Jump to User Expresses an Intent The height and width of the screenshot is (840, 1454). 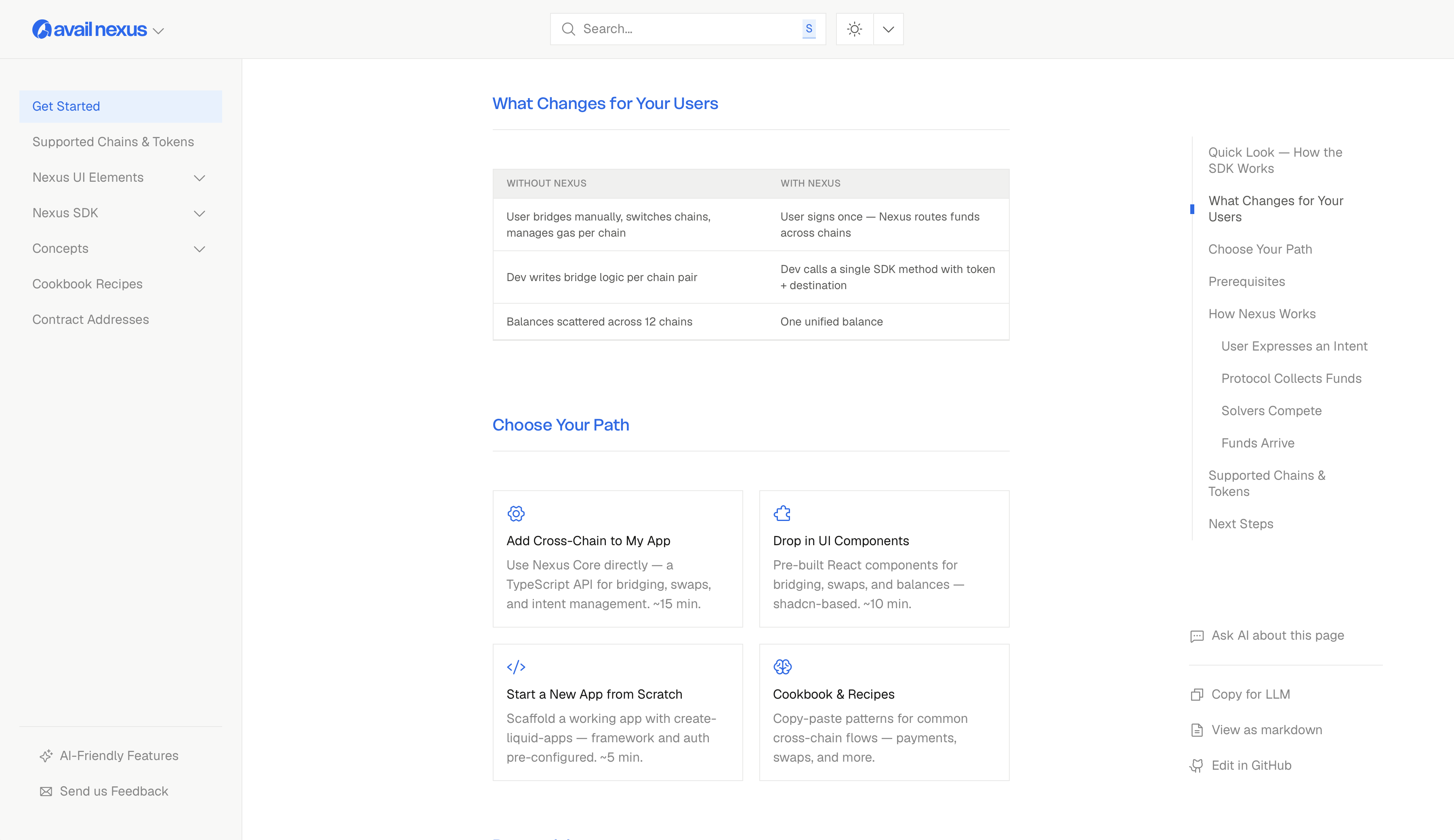click(x=1294, y=346)
